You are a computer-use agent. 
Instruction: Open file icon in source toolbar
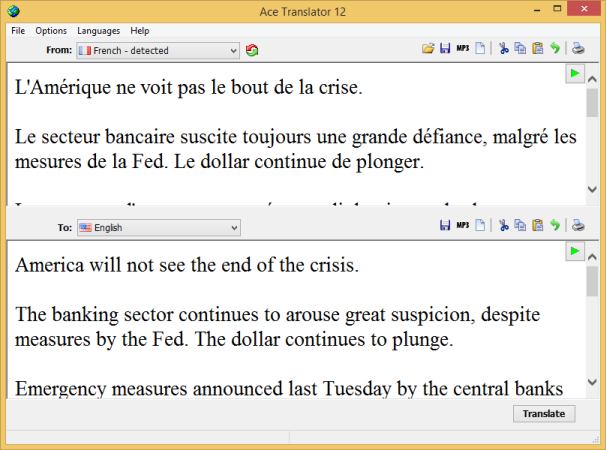(x=428, y=49)
